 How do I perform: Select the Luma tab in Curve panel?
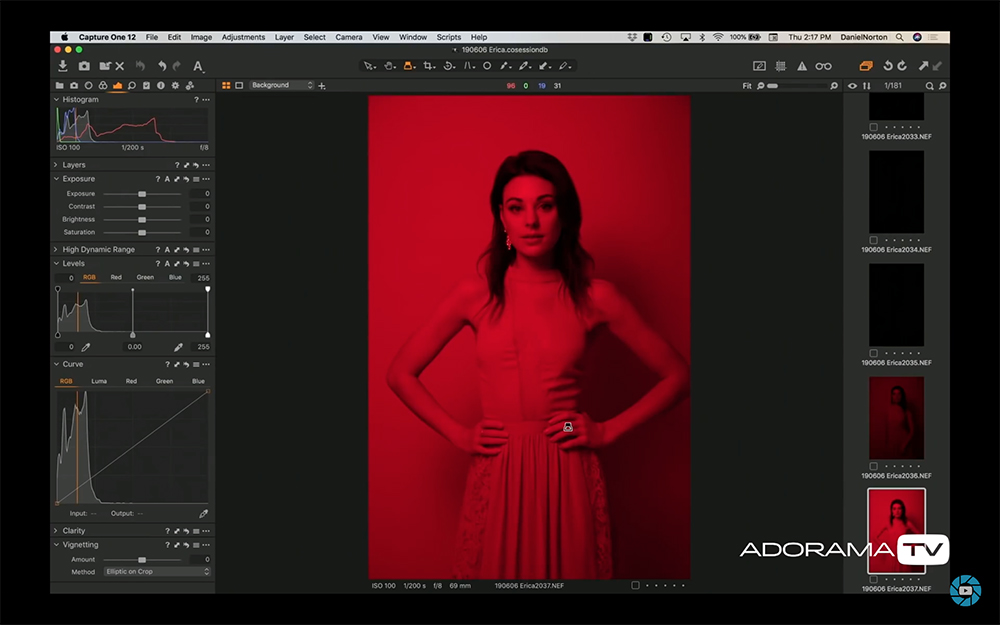[100, 381]
